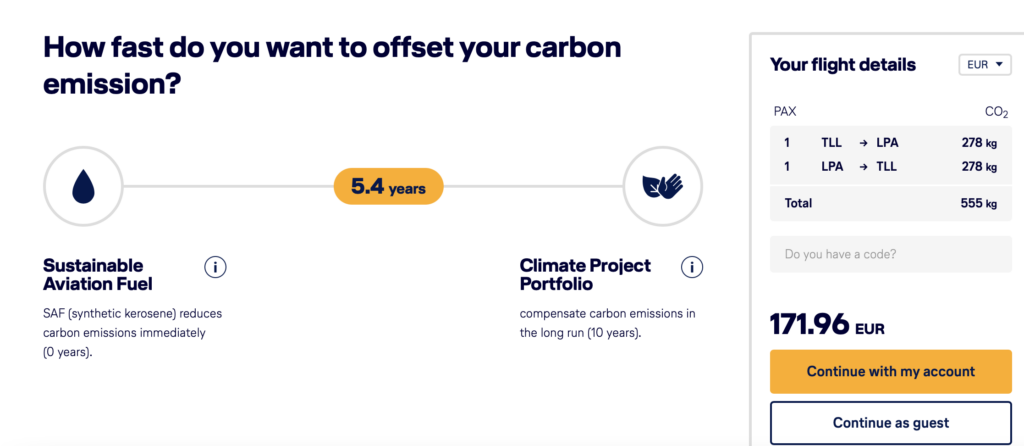Click the Climate Project Portfolio heading

(585, 274)
